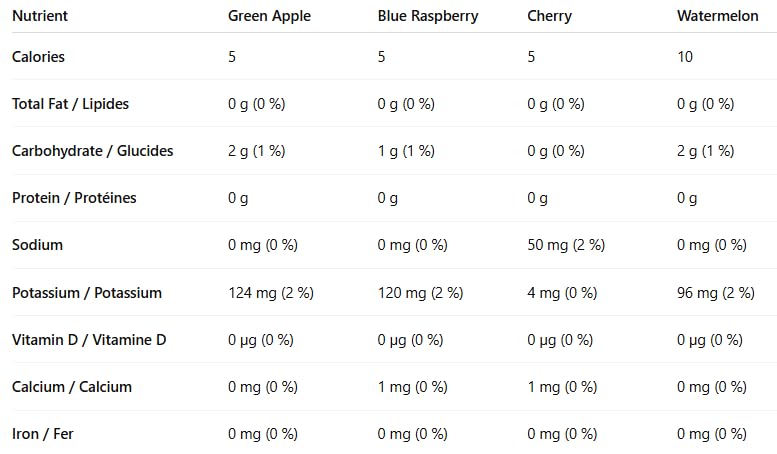Select the Carbohydrate / Glucides row label
The height and width of the screenshot is (454, 777).
click(x=92, y=151)
